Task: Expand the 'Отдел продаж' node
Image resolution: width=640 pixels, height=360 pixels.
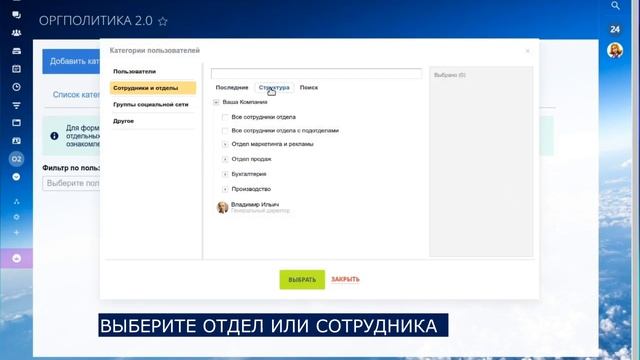Action: 224,160
